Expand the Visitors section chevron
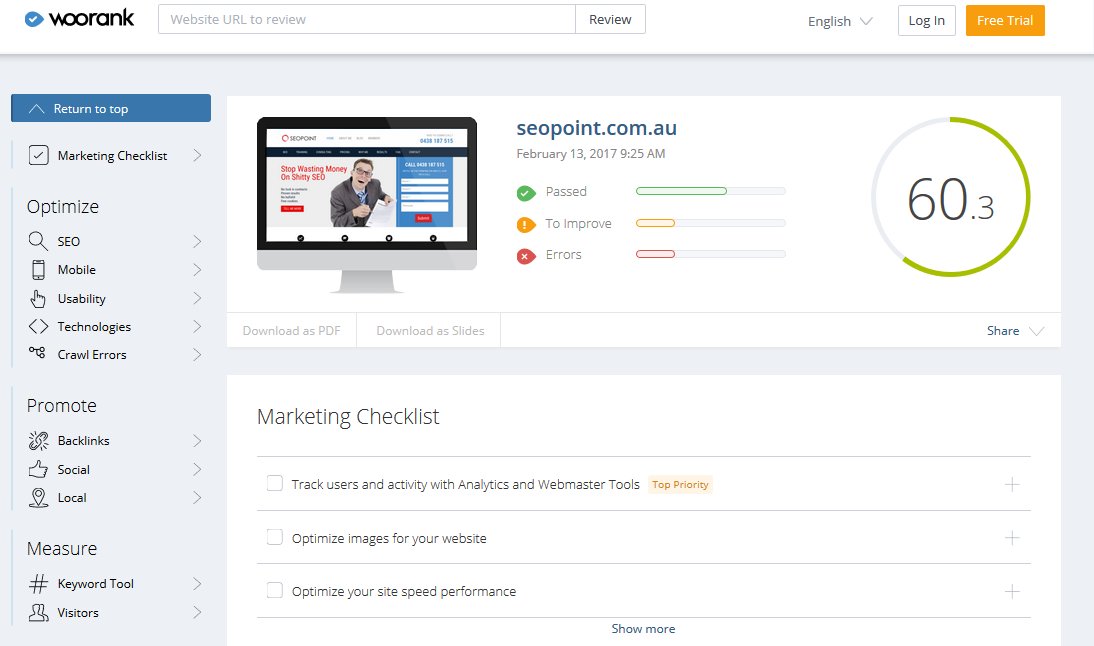This screenshot has height=646, width=1094. point(197,613)
